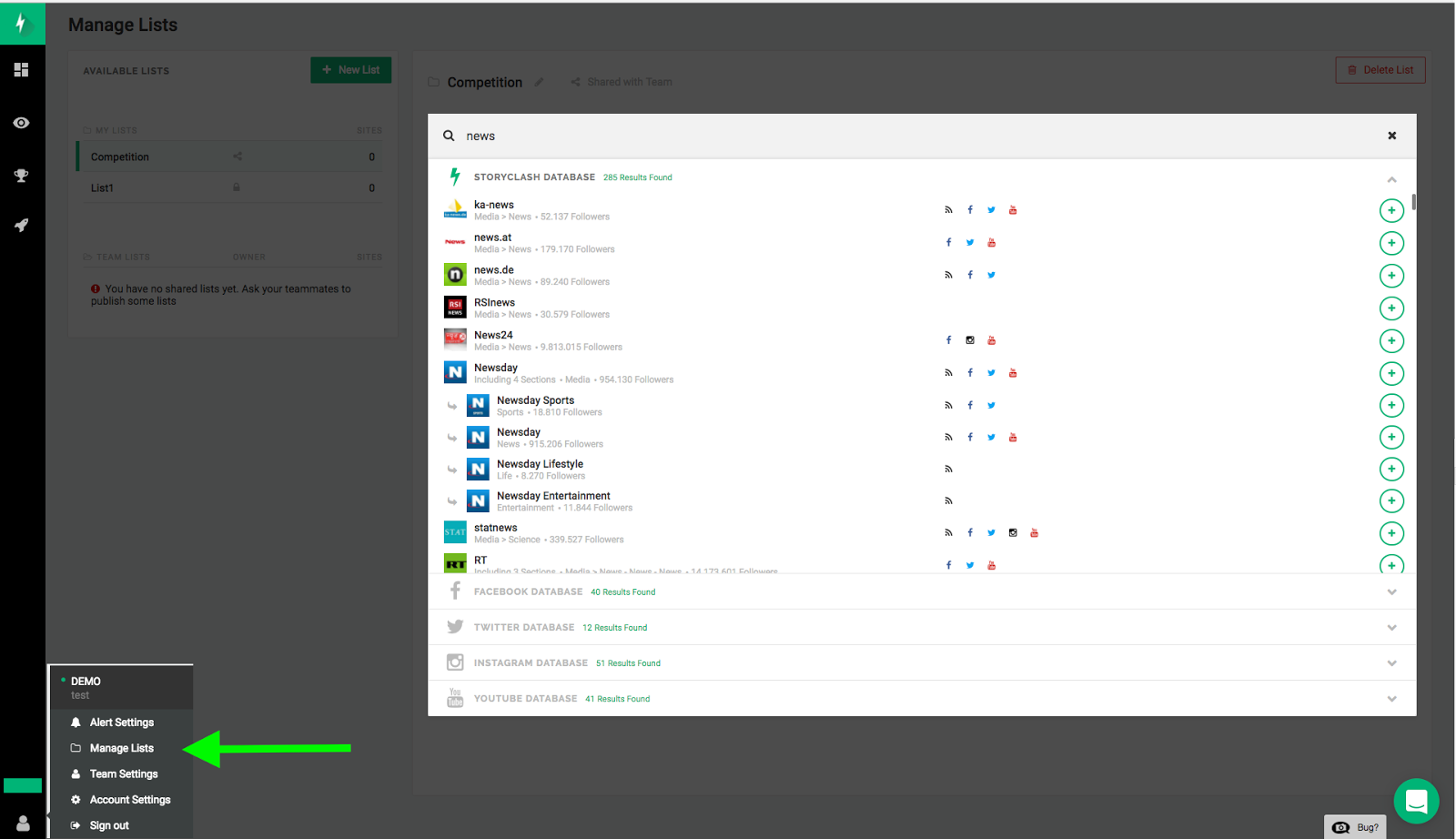This screenshot has width=1456, height=839.
Task: Collapse the Storyclash Database section
Action: (x=1391, y=179)
